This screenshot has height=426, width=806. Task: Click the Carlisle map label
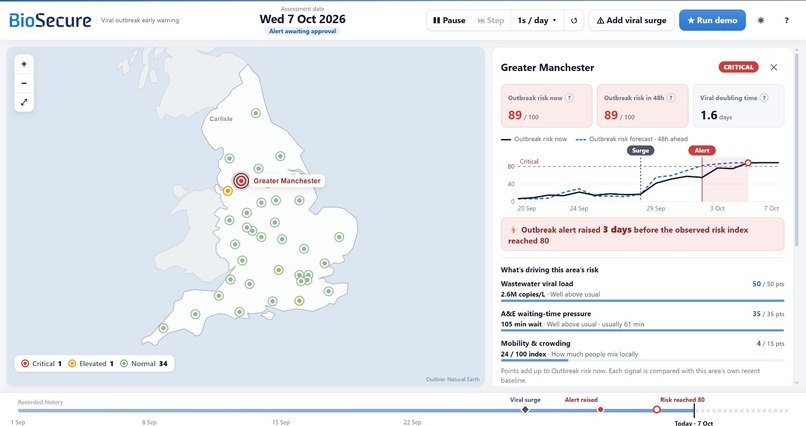pos(221,119)
